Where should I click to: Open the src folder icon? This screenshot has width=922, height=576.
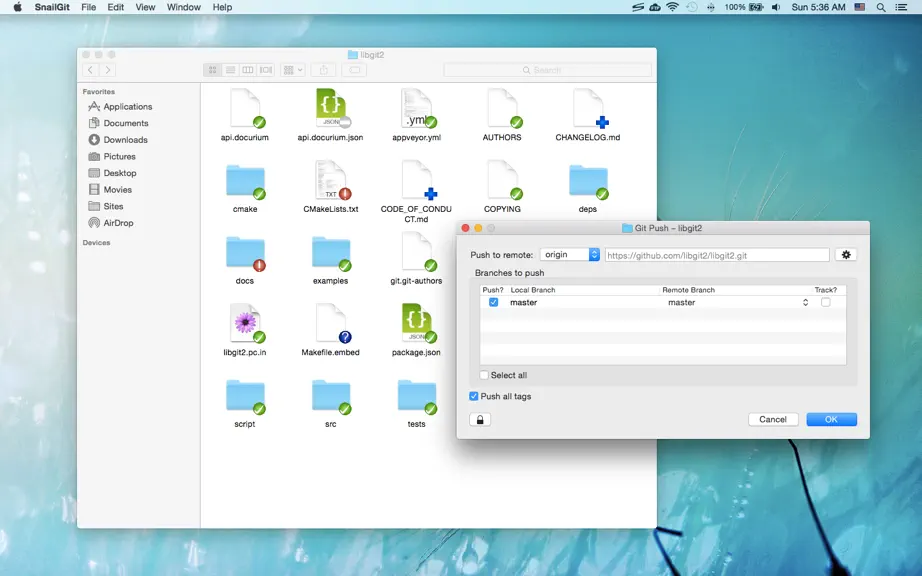331,397
